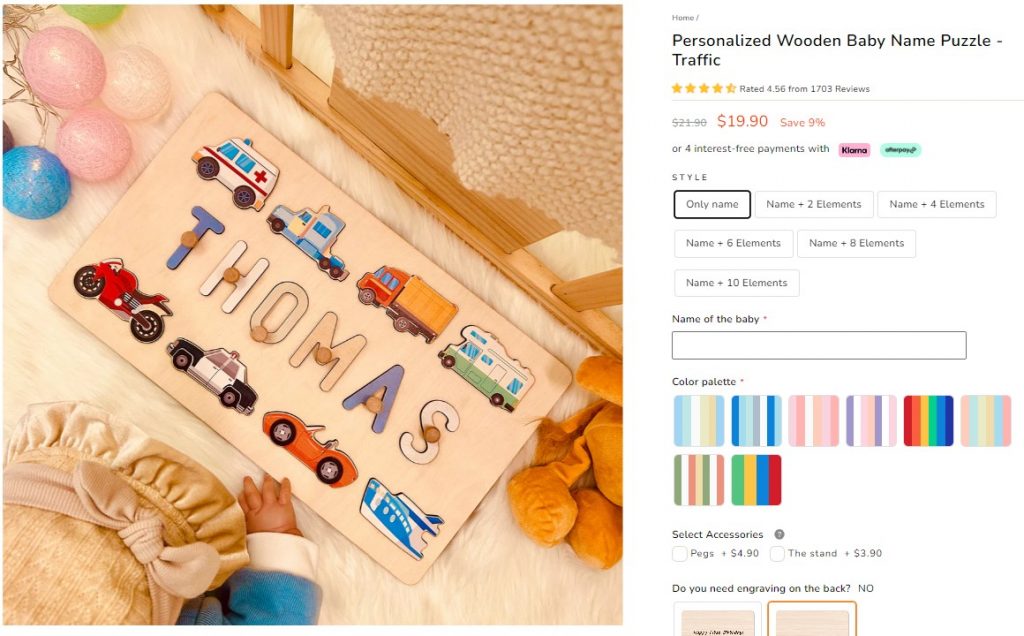Click the star rating icons
Image resolution: width=1024 pixels, height=636 pixels.
(x=704, y=88)
